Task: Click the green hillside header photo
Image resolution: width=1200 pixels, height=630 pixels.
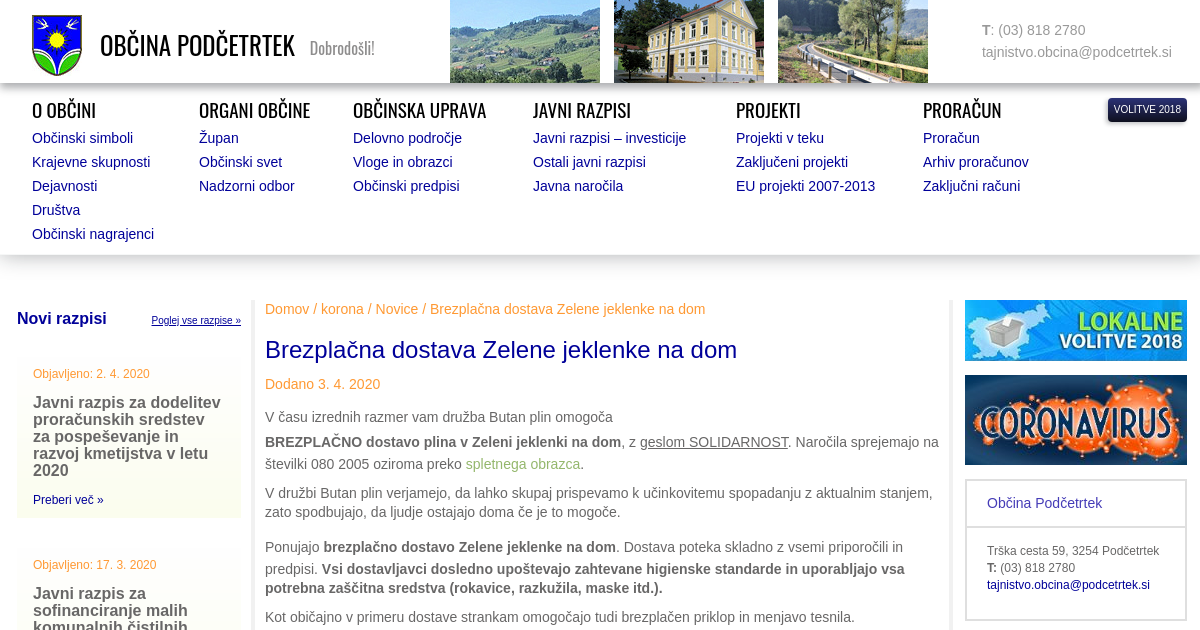Action: pos(524,42)
